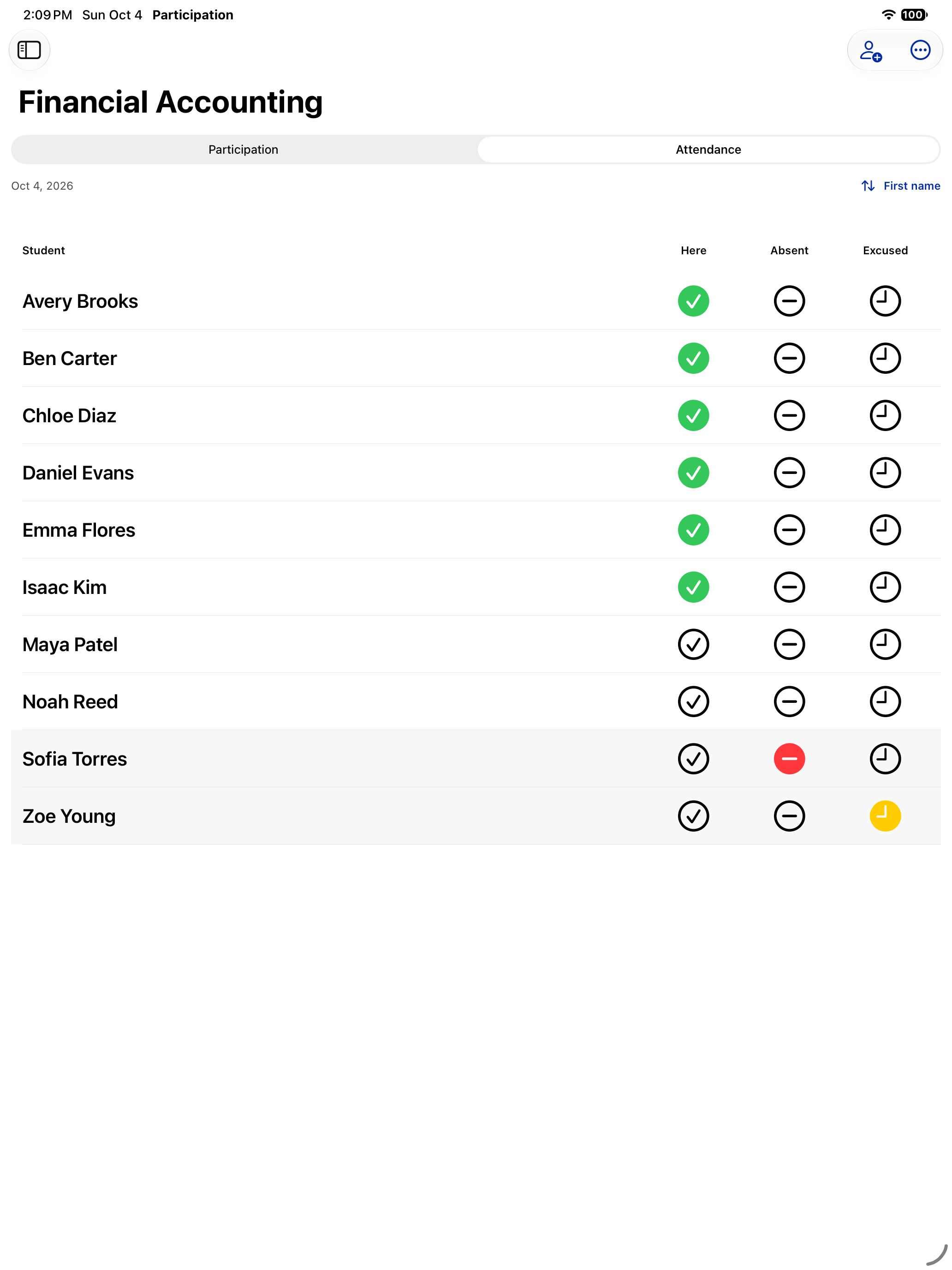The height and width of the screenshot is (1270, 952).
Task: Select the Daniel Evans name
Action: click(x=78, y=473)
